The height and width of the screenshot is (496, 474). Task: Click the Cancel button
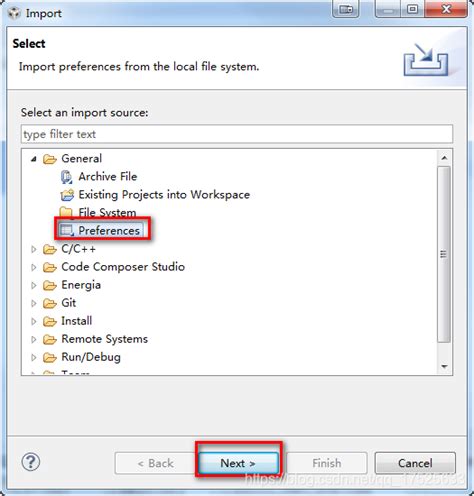(415, 463)
